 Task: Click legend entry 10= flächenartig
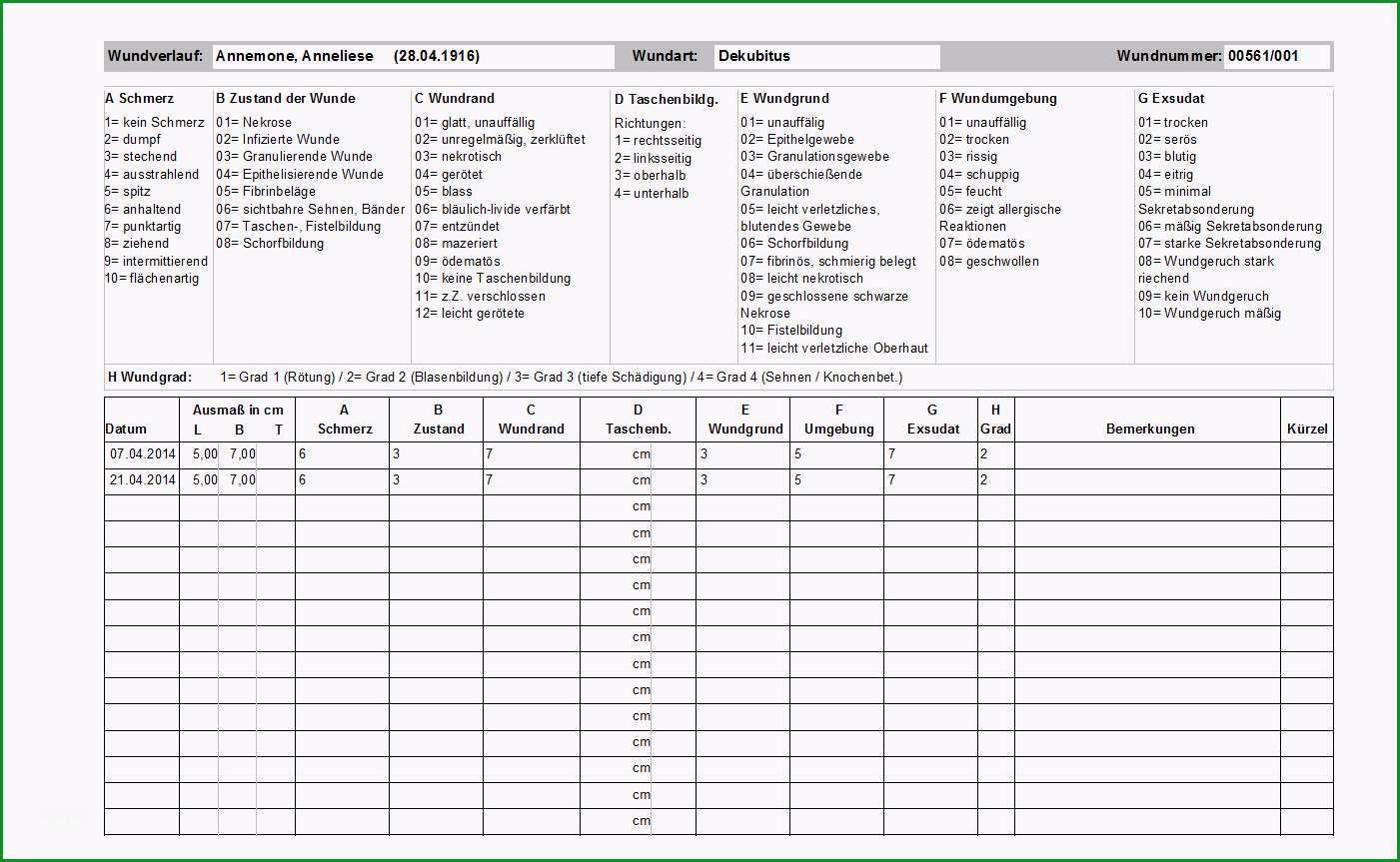coord(152,279)
